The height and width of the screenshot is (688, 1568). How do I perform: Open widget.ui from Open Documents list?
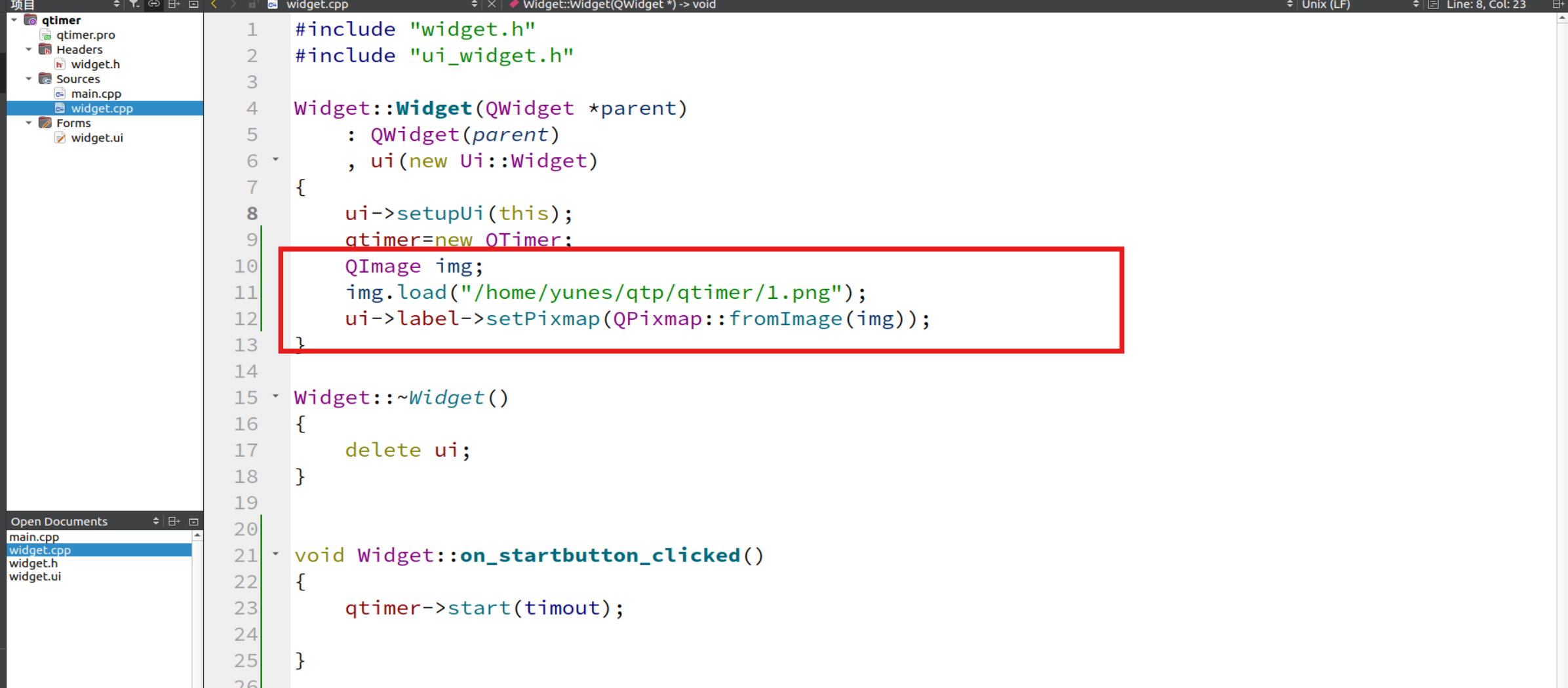35,576
